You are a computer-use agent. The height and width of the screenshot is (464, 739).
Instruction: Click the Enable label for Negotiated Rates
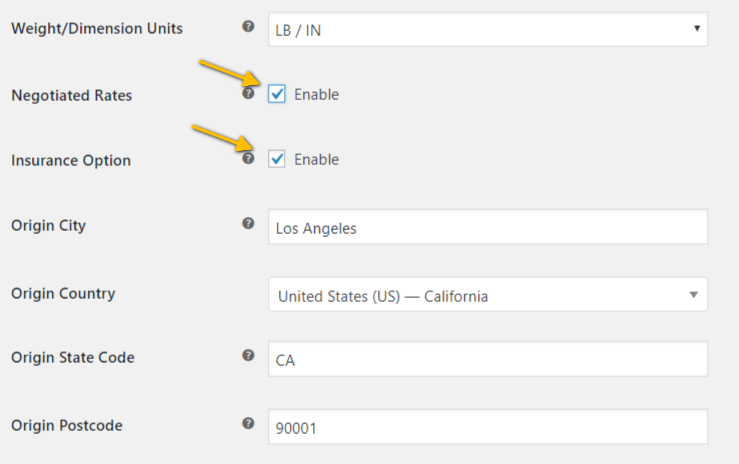point(316,94)
